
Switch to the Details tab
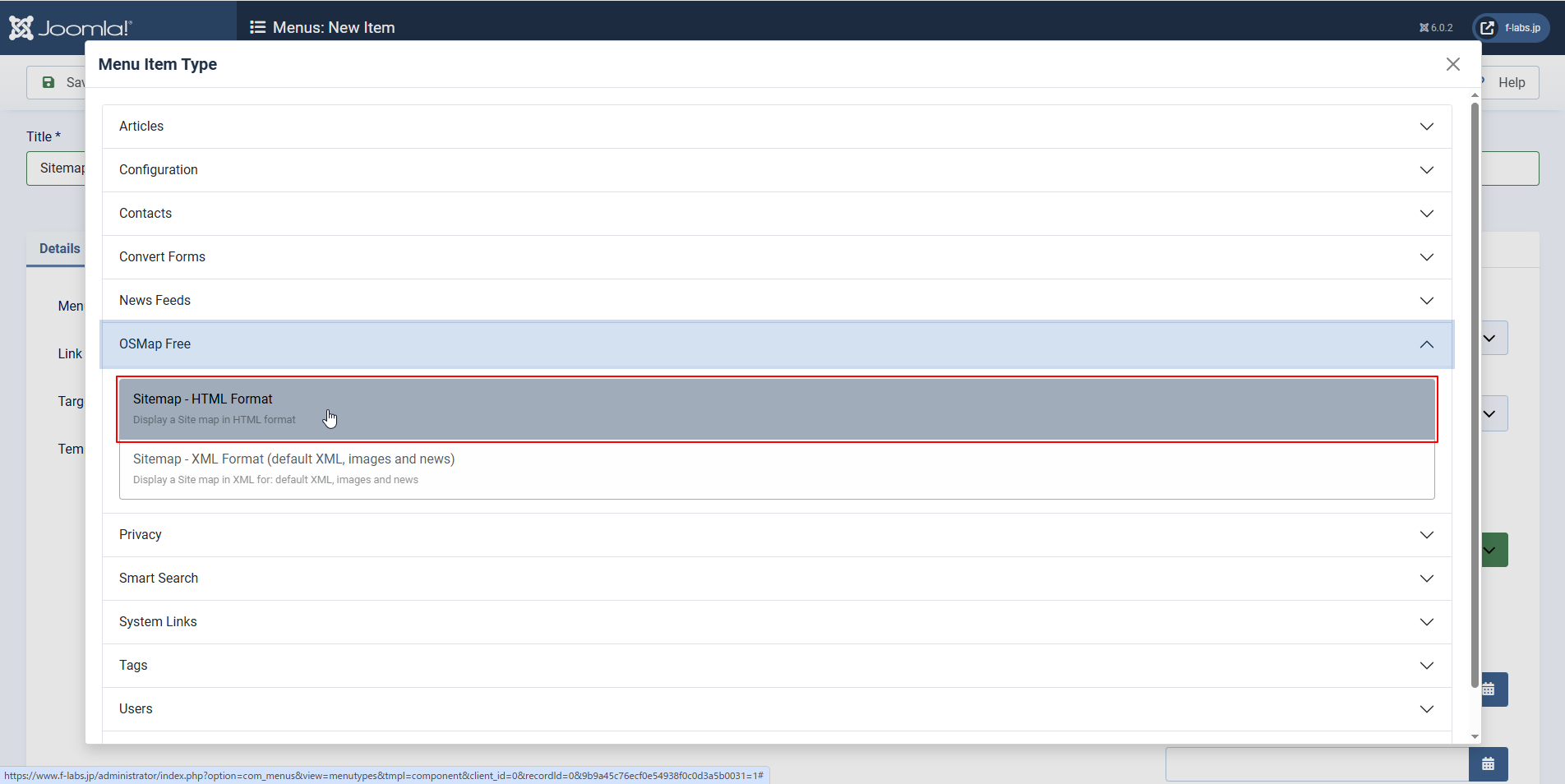[58, 248]
